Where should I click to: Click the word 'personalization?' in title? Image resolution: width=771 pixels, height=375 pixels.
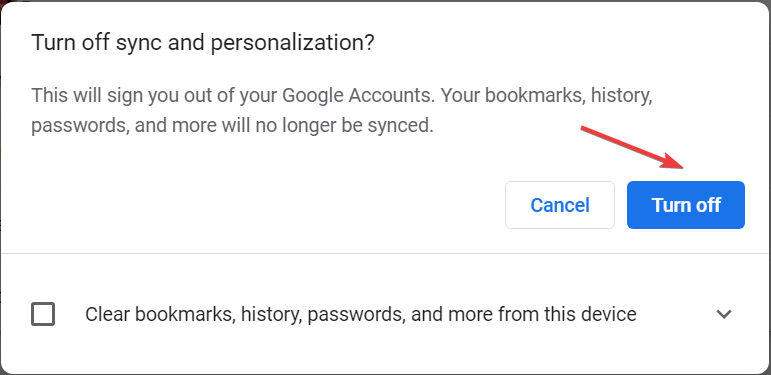(293, 43)
